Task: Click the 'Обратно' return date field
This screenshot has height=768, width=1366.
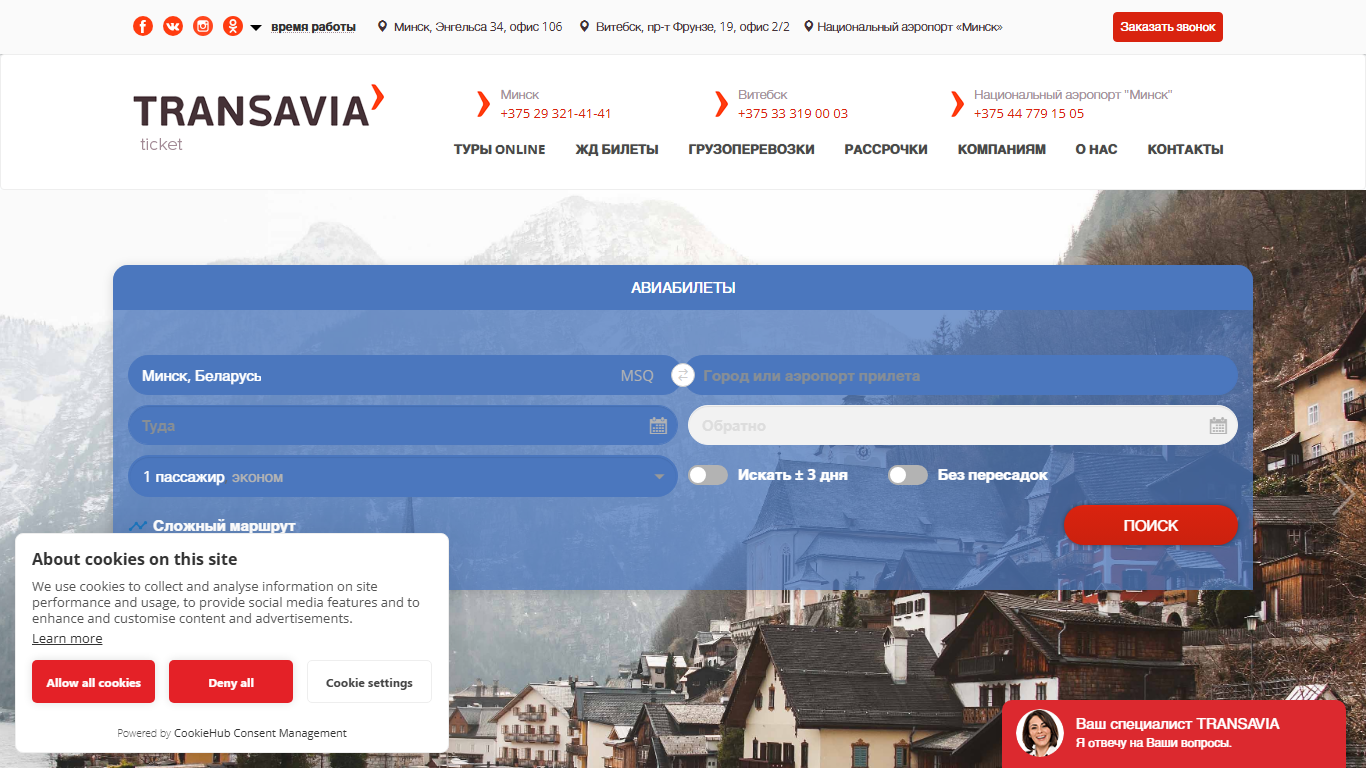Action: point(963,426)
